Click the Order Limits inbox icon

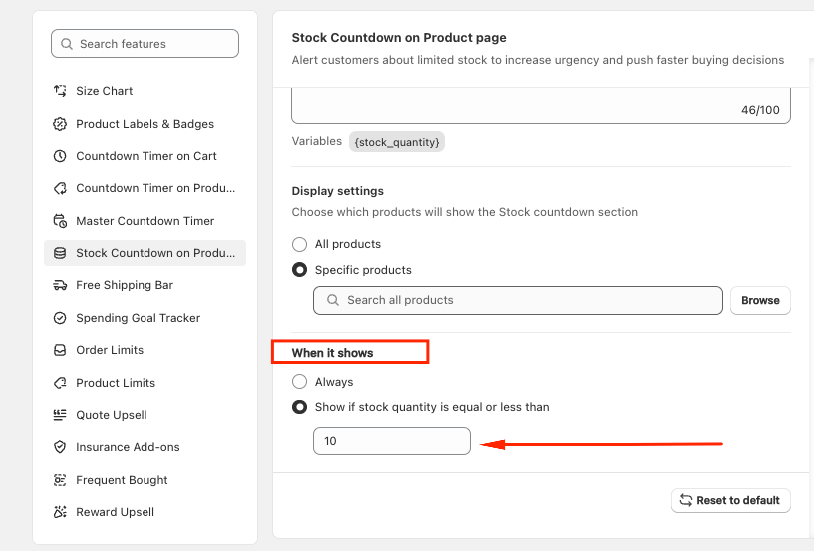click(60, 350)
